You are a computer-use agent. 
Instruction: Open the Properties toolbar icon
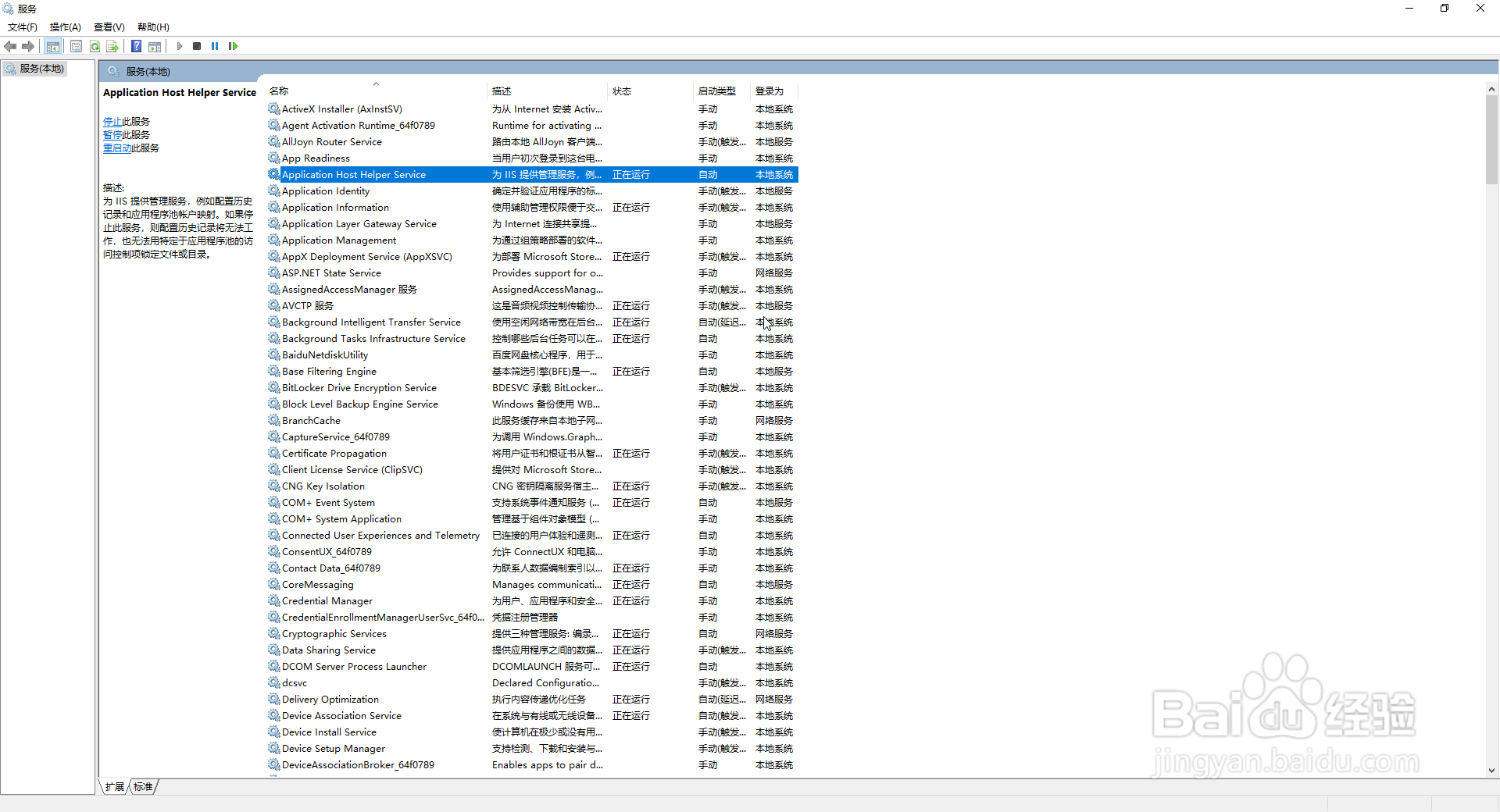click(x=76, y=46)
